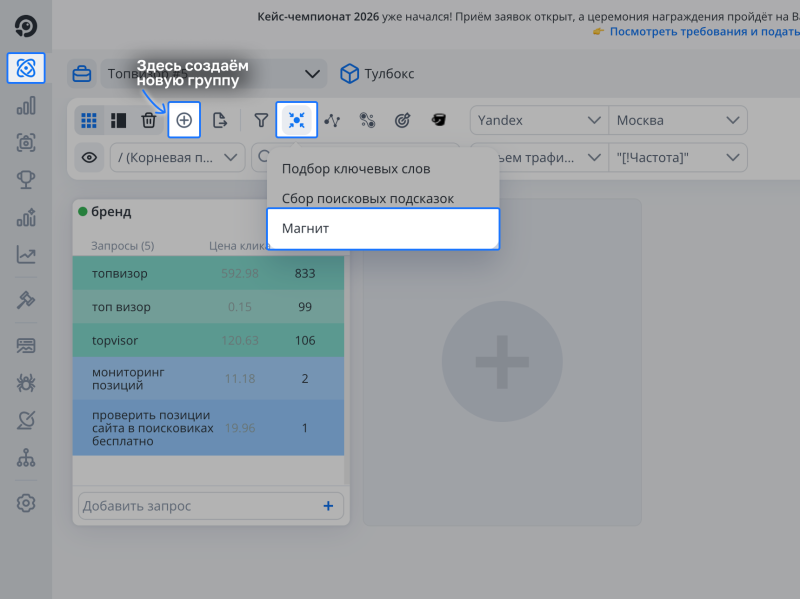This screenshot has width=800, height=599.
Task: Open the sitemap tree sidebar icon
Action: coord(26,458)
